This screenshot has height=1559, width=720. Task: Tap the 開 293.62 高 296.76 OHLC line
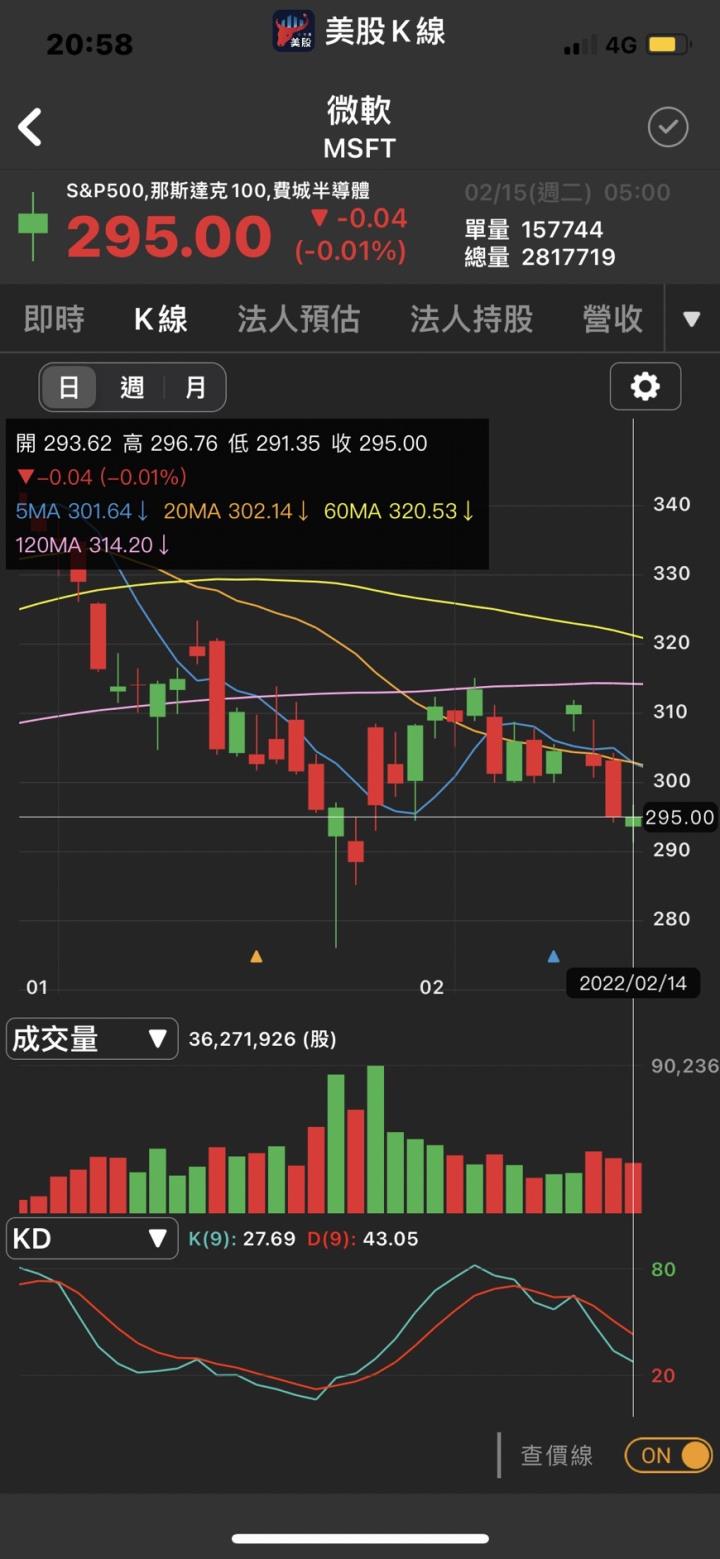click(x=221, y=443)
